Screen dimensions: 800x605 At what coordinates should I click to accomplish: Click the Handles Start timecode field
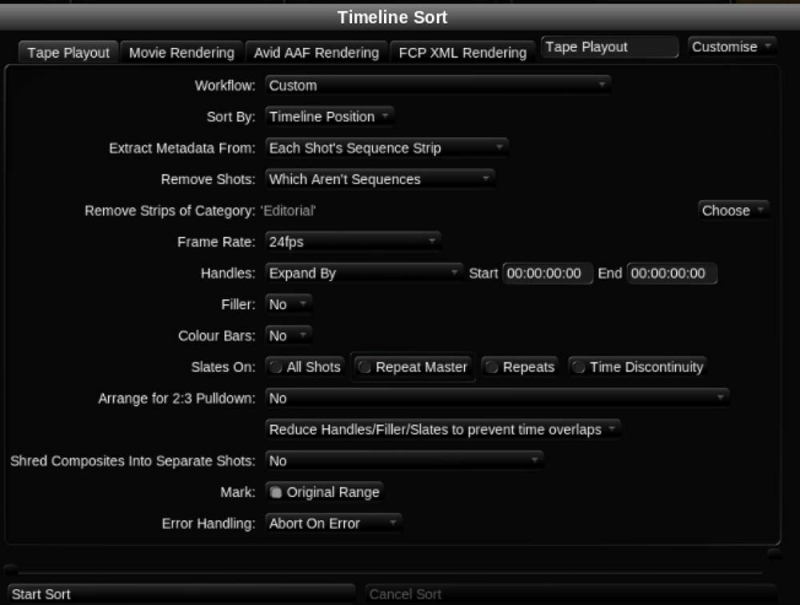click(548, 273)
